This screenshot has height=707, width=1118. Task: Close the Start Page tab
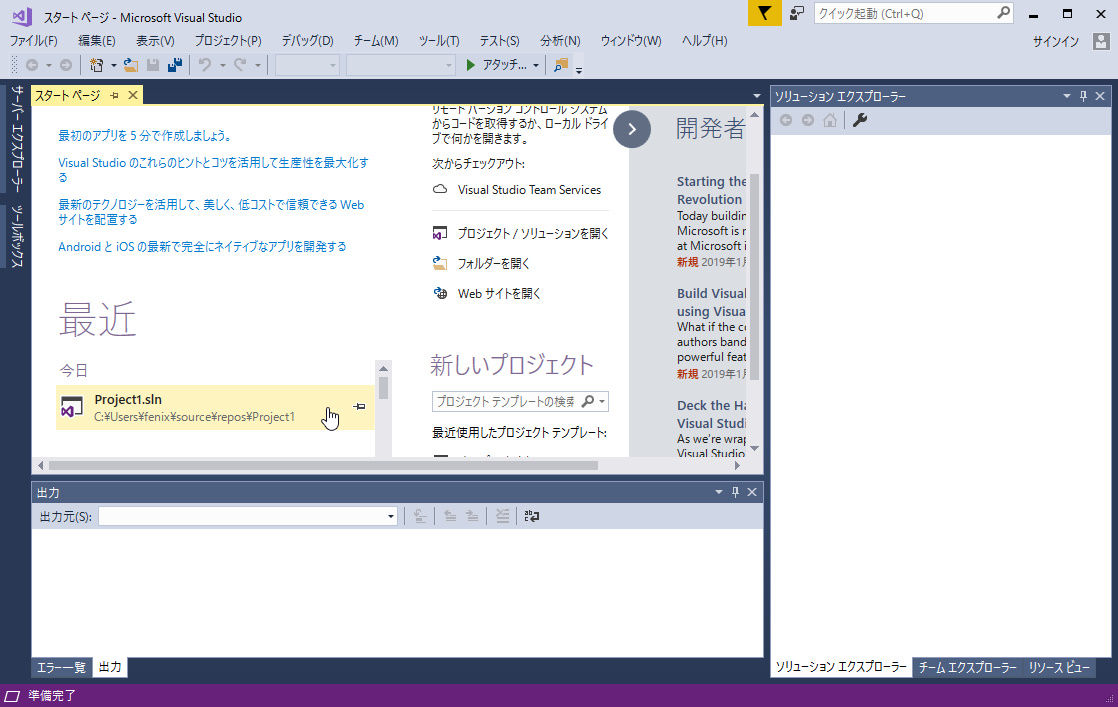(x=133, y=96)
